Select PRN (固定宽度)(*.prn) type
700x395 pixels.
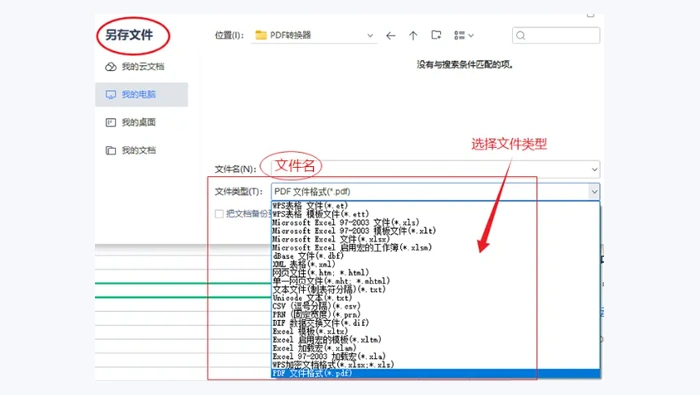(435, 315)
